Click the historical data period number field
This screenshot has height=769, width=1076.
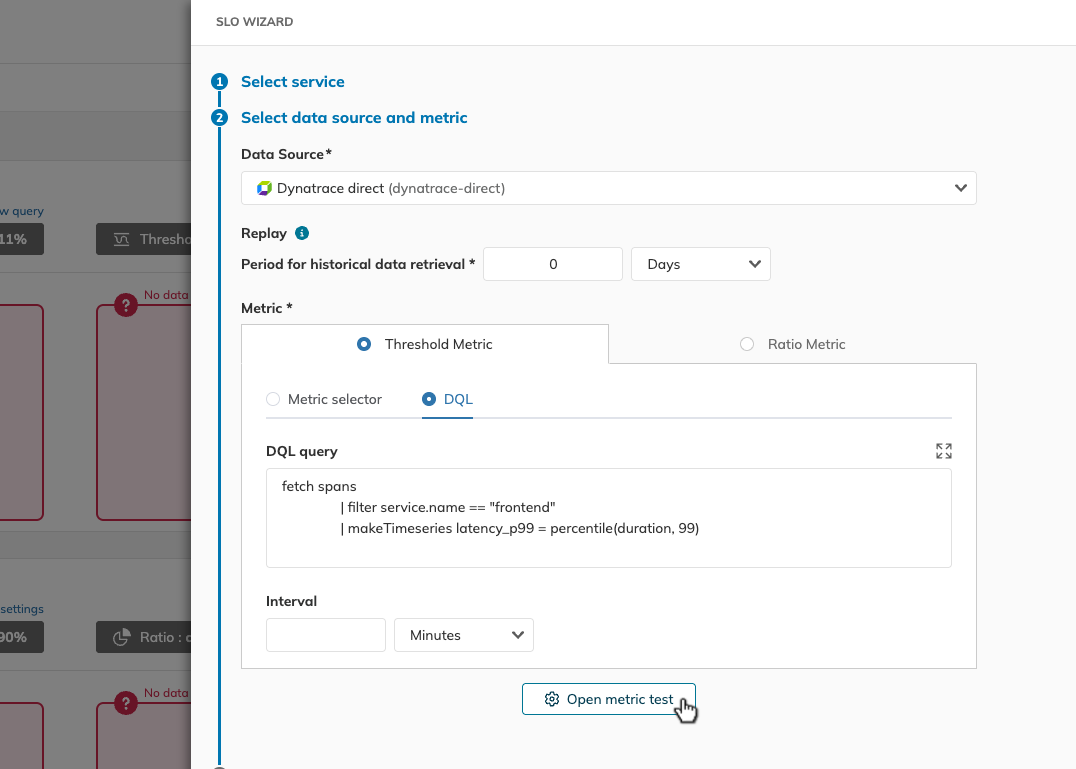pos(553,264)
